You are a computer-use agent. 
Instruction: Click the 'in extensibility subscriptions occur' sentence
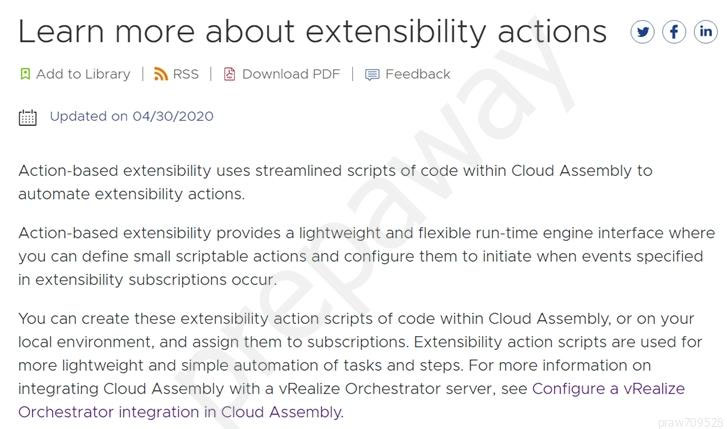click(147, 280)
